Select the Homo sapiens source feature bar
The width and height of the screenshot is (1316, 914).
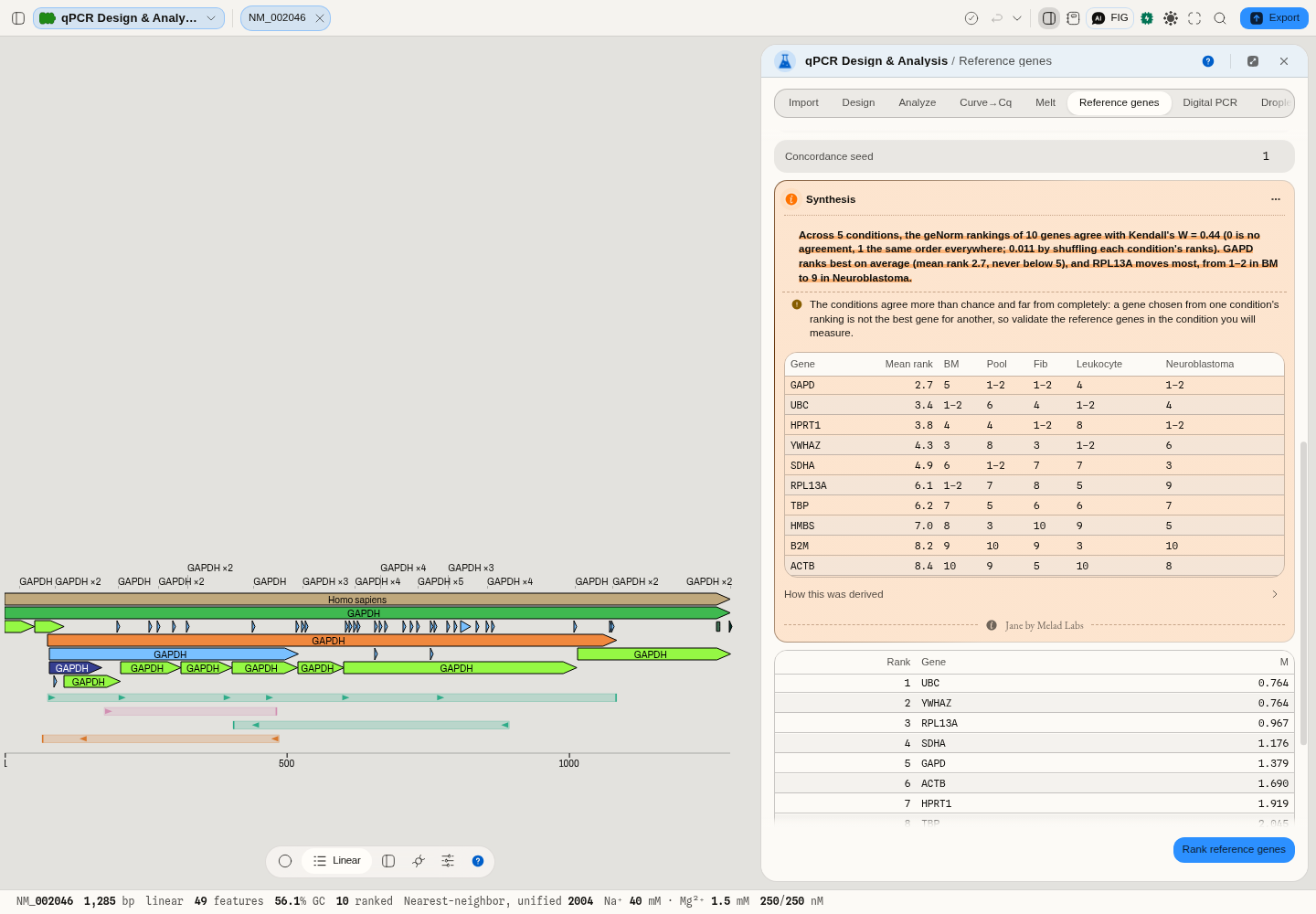click(366, 600)
